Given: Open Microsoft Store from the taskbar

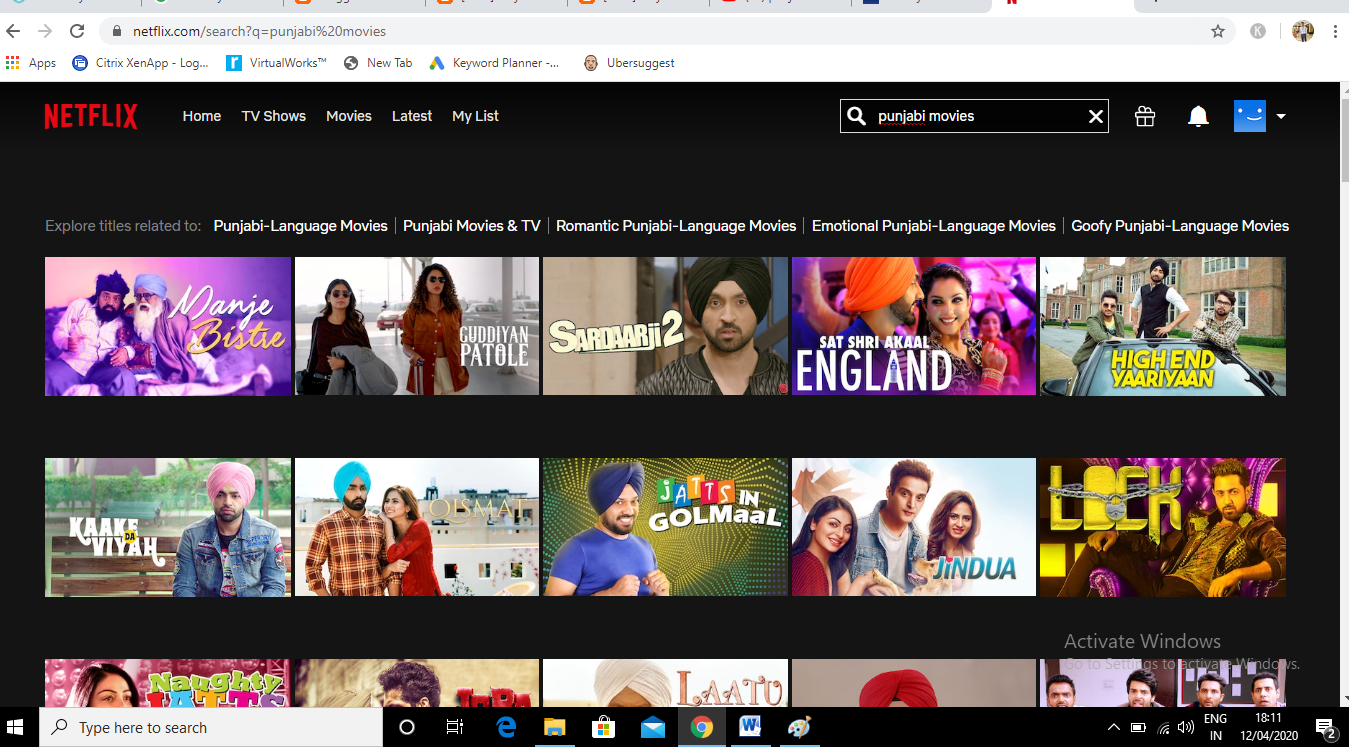Looking at the screenshot, I should pos(603,727).
